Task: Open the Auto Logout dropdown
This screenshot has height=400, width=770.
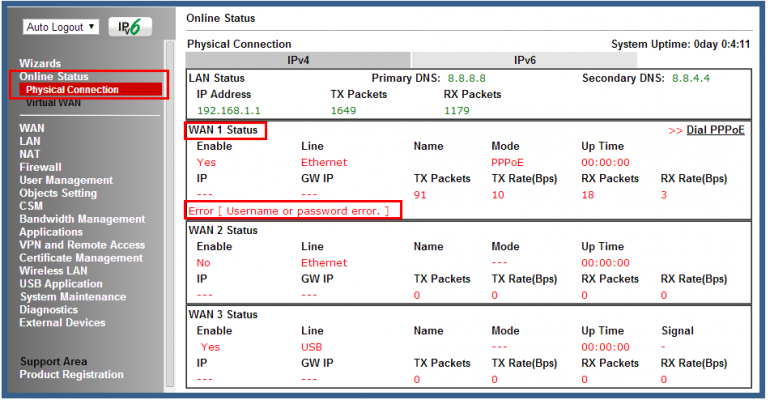Action: point(61,27)
